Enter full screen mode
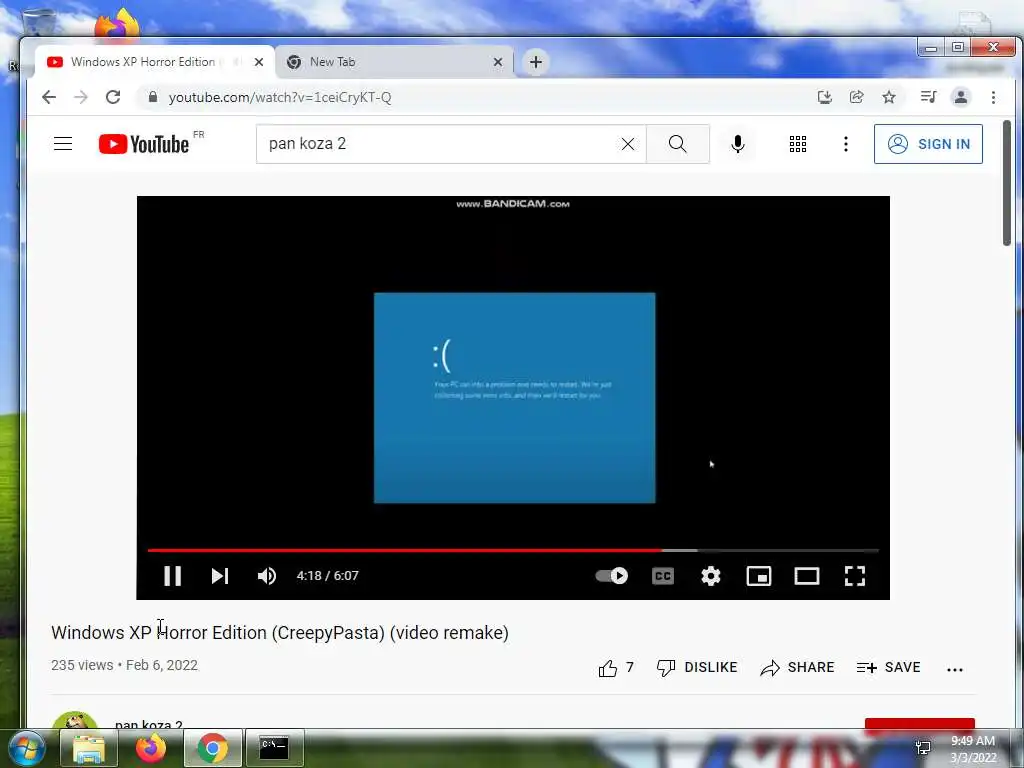Screen dimensions: 1024x768 [x=855, y=575]
